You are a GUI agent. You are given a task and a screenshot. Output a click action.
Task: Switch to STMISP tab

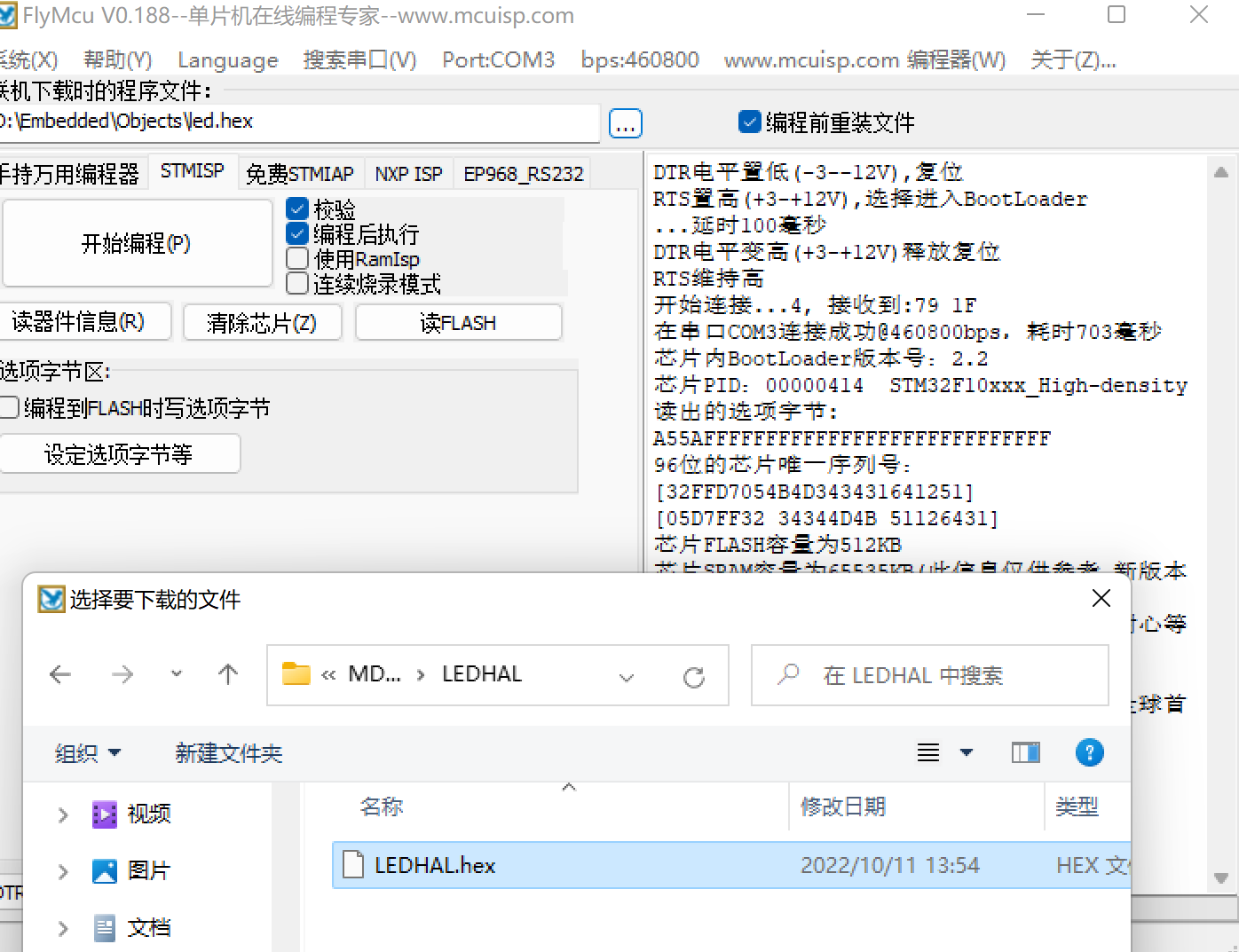click(x=192, y=170)
